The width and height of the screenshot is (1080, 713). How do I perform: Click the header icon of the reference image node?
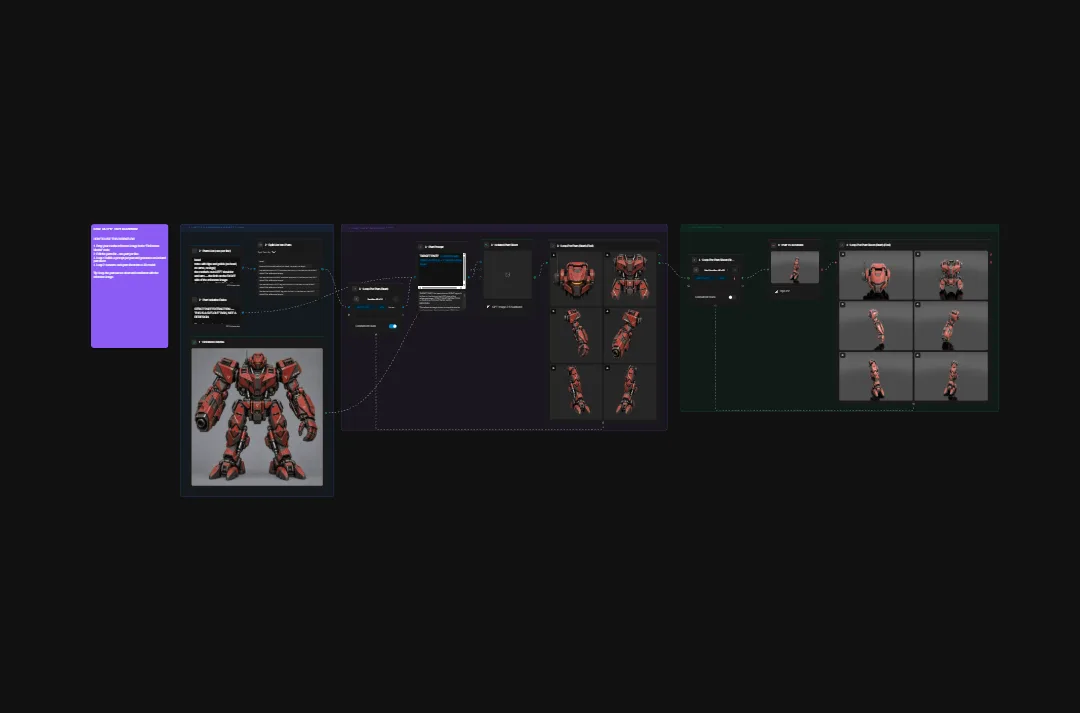pyautogui.click(x=194, y=342)
